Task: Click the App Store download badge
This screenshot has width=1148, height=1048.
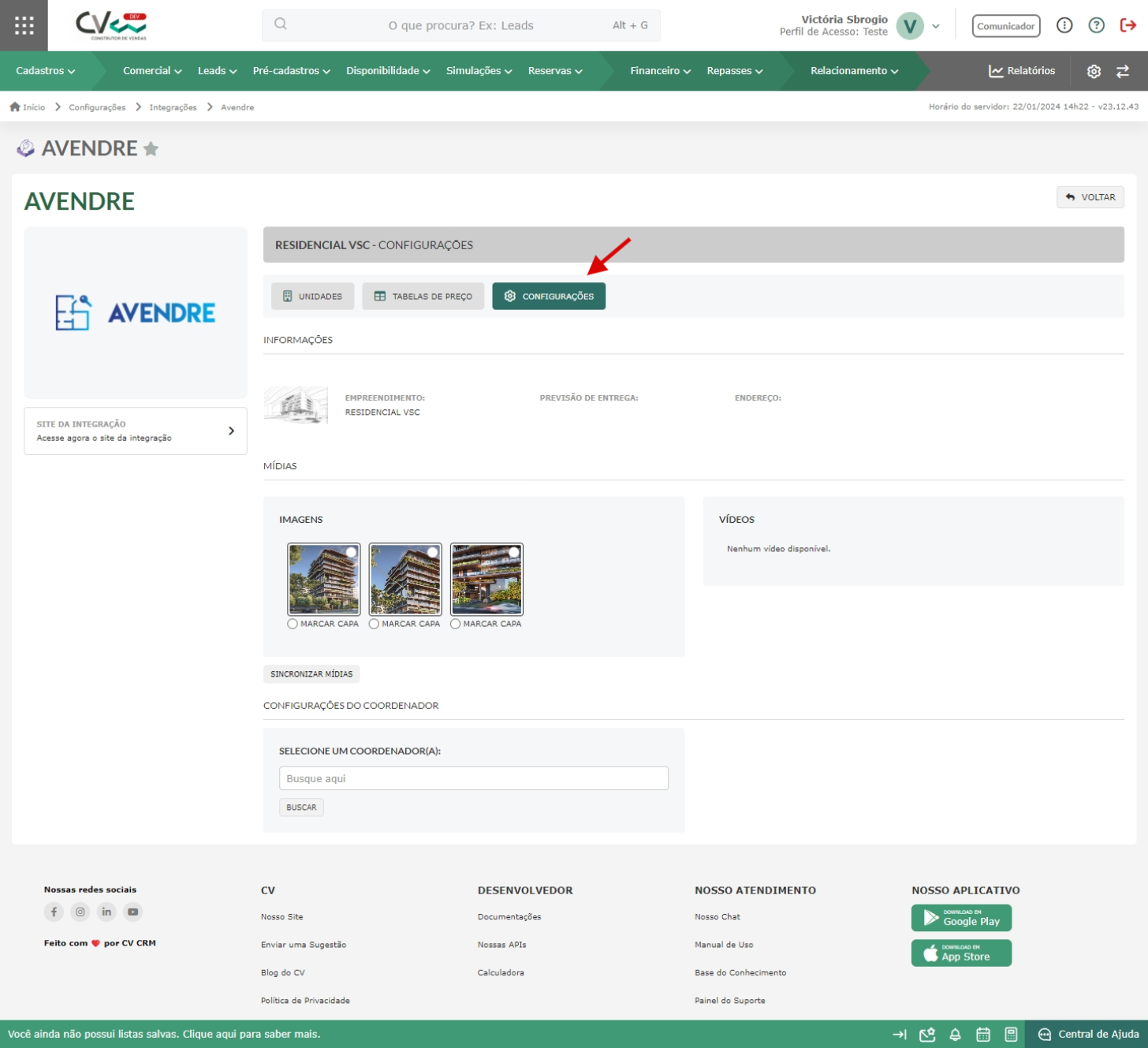Action: 961,953
